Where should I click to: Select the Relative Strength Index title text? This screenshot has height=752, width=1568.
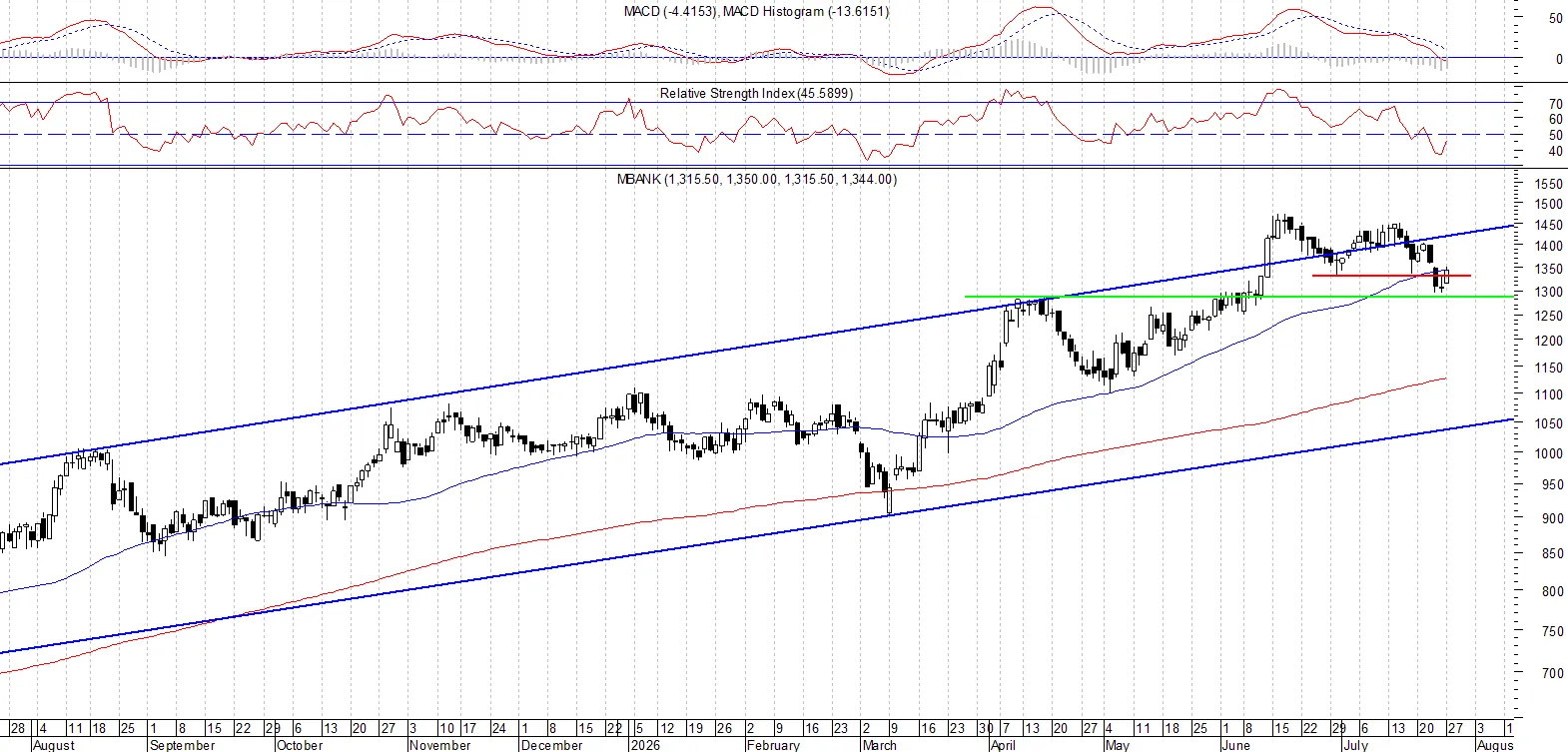coord(756,94)
